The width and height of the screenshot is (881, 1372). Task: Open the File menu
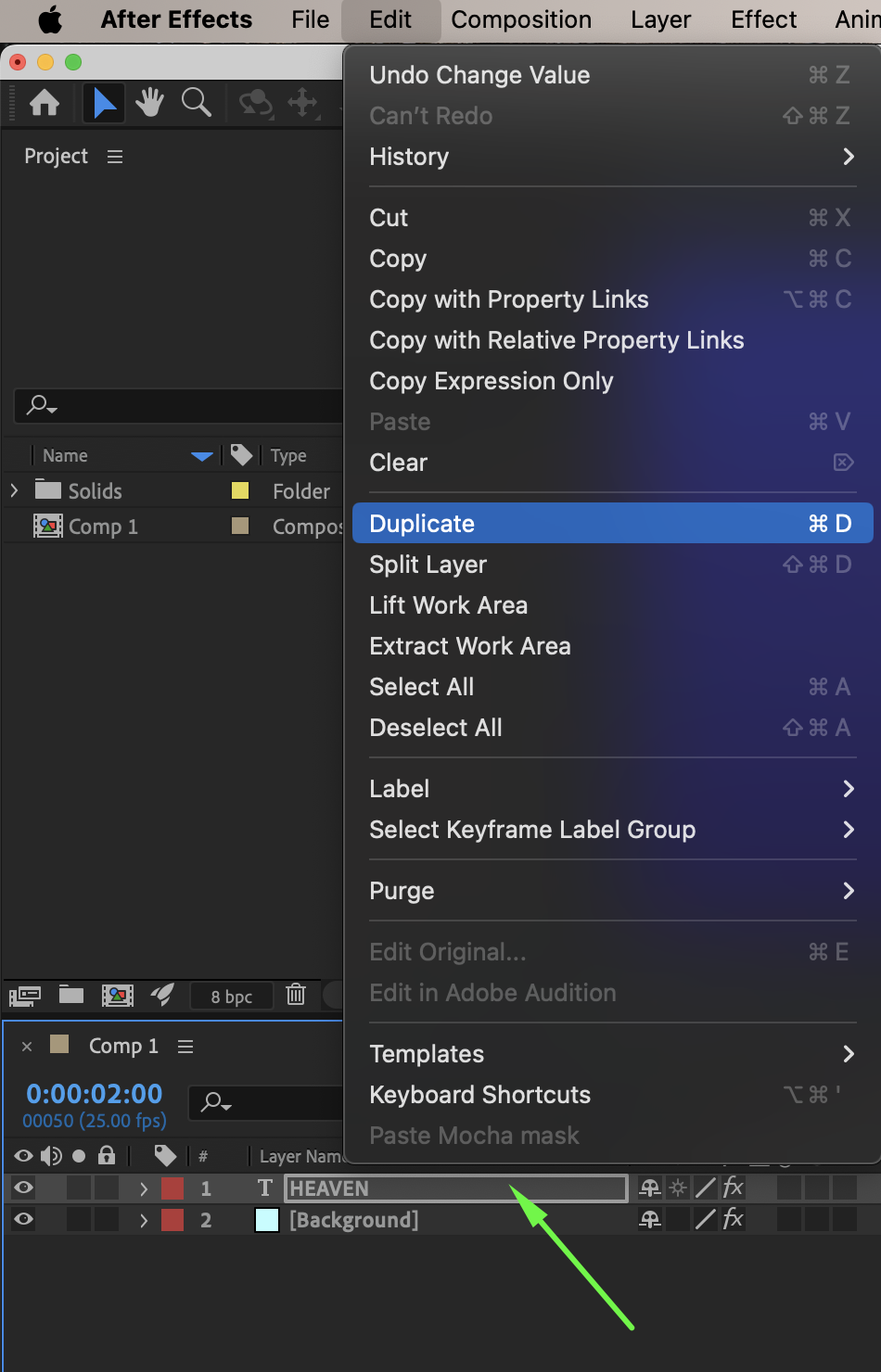tap(310, 19)
